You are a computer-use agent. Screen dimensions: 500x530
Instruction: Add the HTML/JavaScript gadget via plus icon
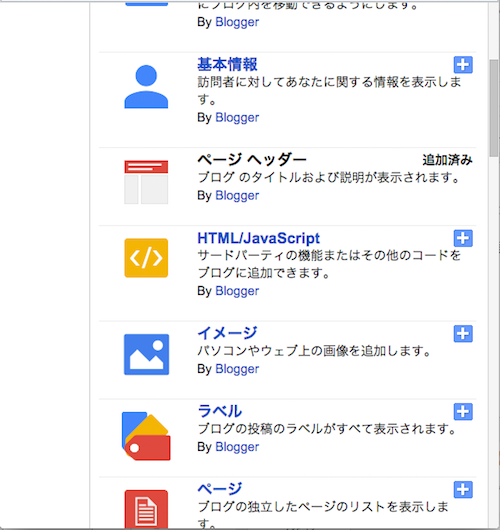click(x=463, y=238)
